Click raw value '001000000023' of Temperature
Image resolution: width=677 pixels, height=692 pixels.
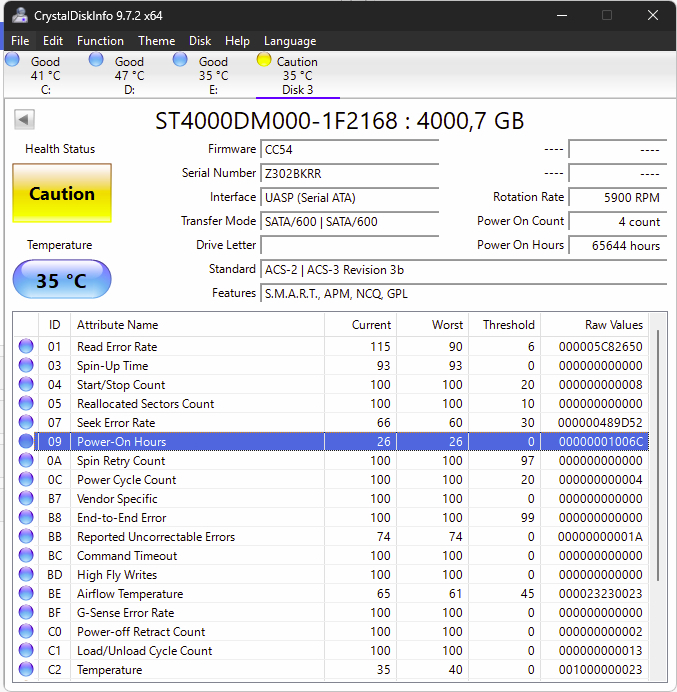coord(600,669)
